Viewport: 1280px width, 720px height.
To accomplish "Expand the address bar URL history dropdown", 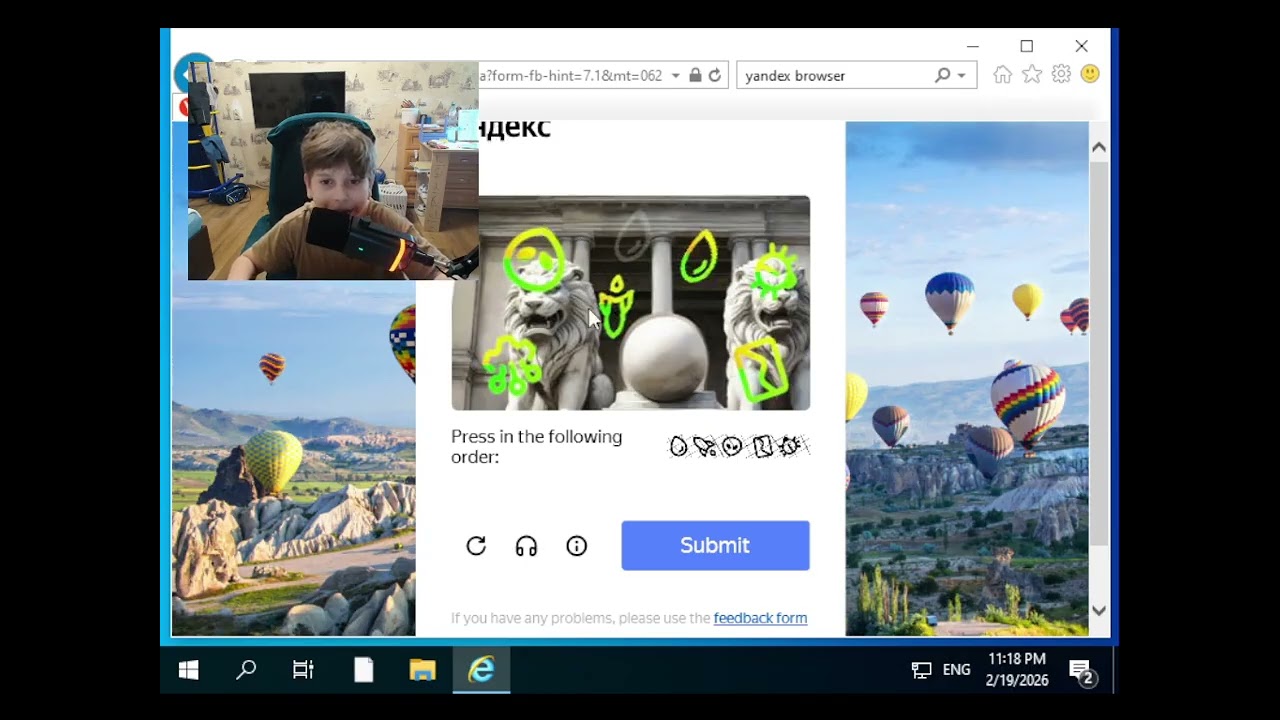I will pyautogui.click(x=676, y=75).
